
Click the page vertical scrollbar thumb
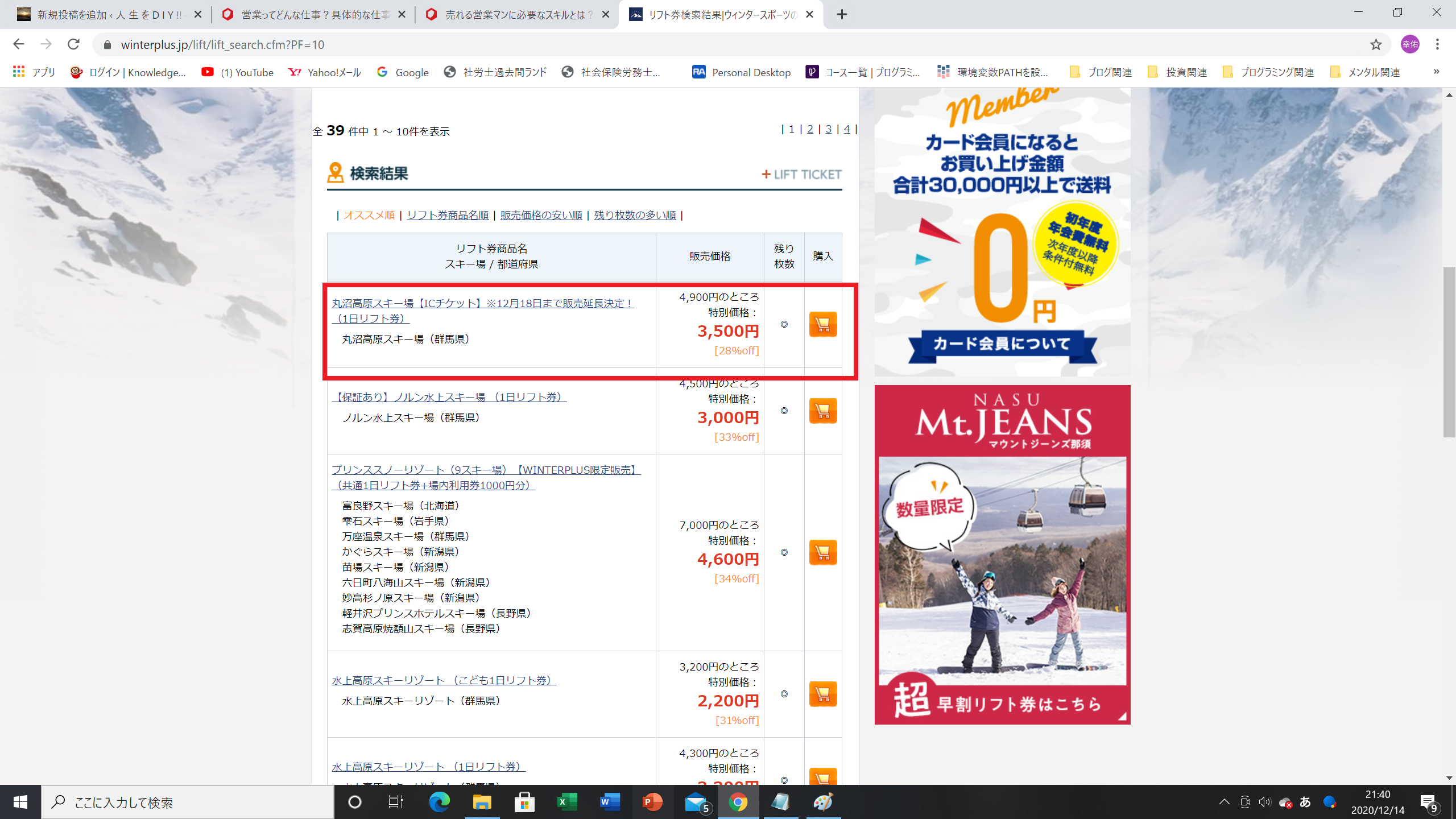tap(1449, 353)
